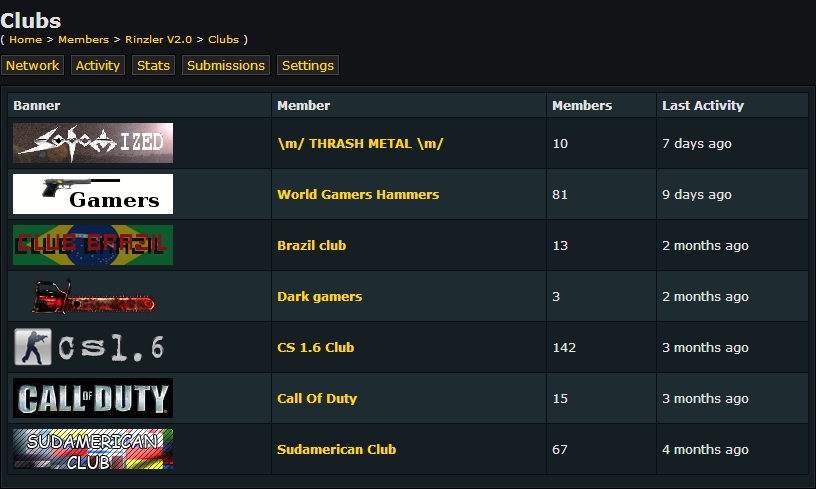Select the Stats tab
Image resolution: width=816 pixels, height=489 pixels.
[154, 65]
